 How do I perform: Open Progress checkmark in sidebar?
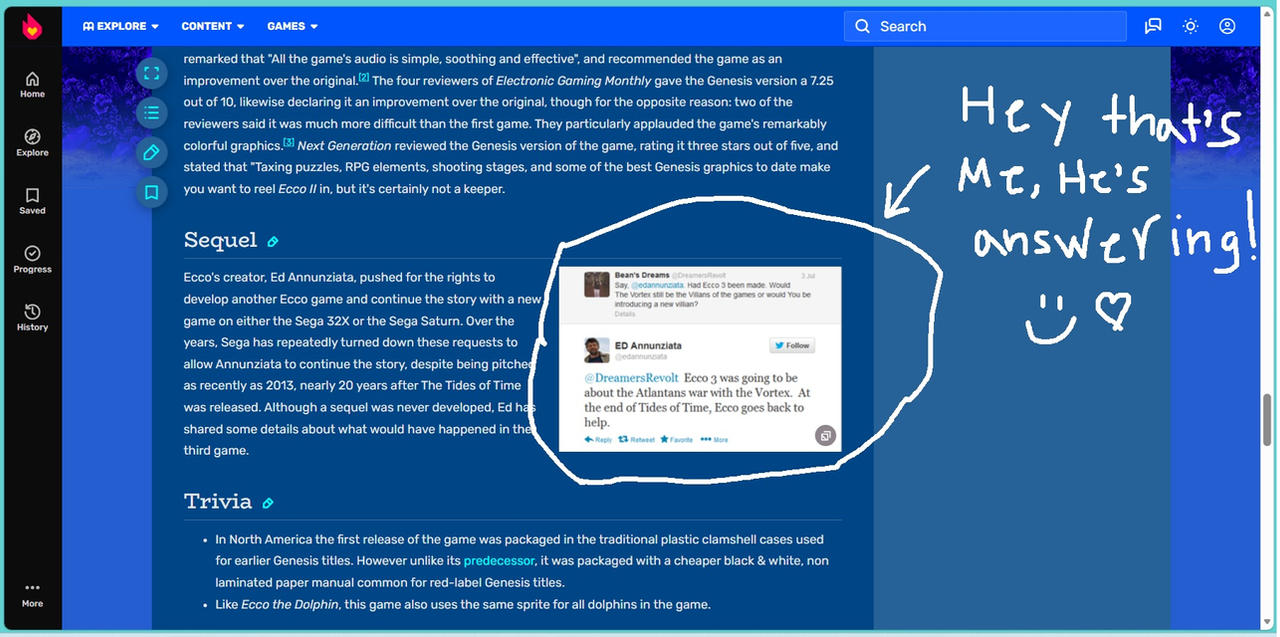point(32,260)
